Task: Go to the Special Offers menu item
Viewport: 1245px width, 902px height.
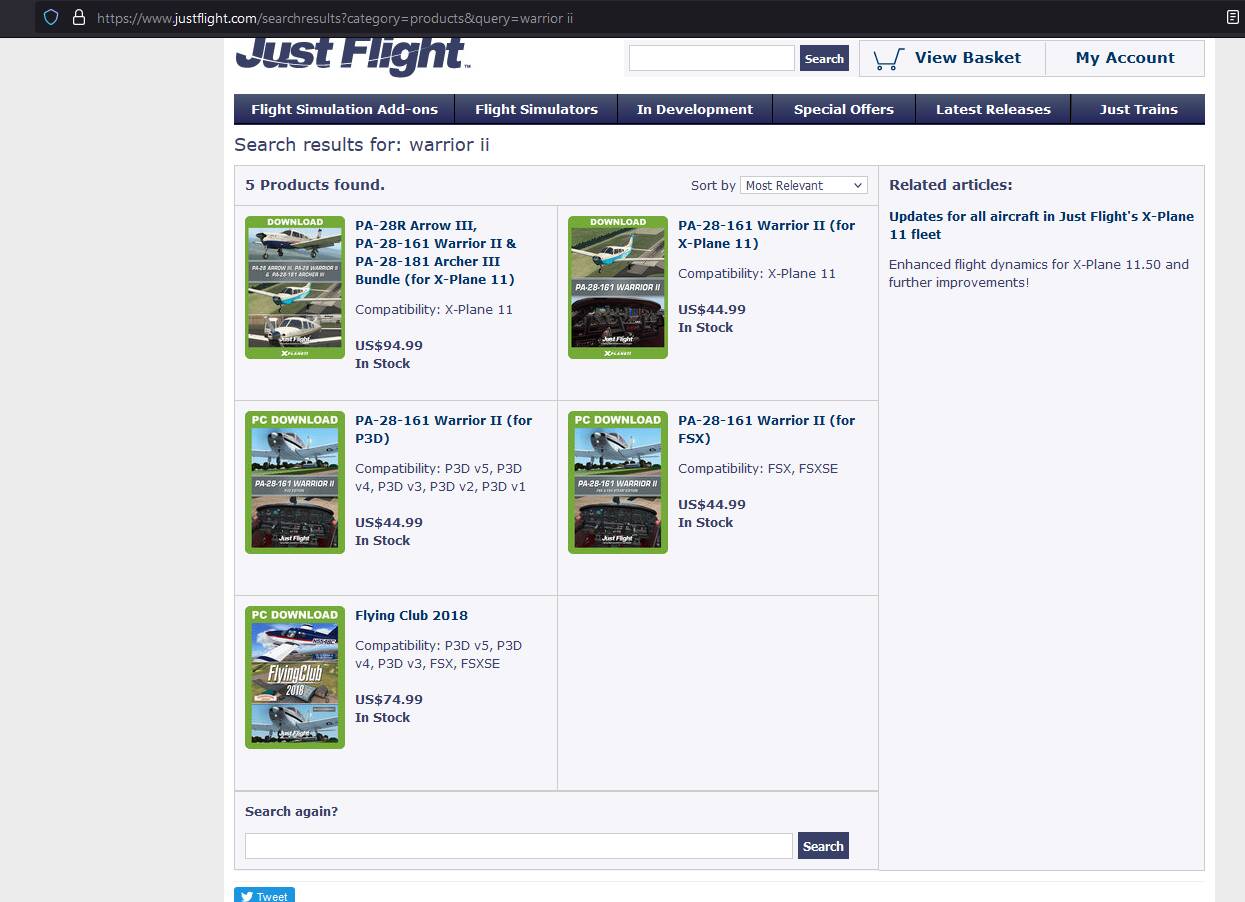Action: (x=843, y=109)
